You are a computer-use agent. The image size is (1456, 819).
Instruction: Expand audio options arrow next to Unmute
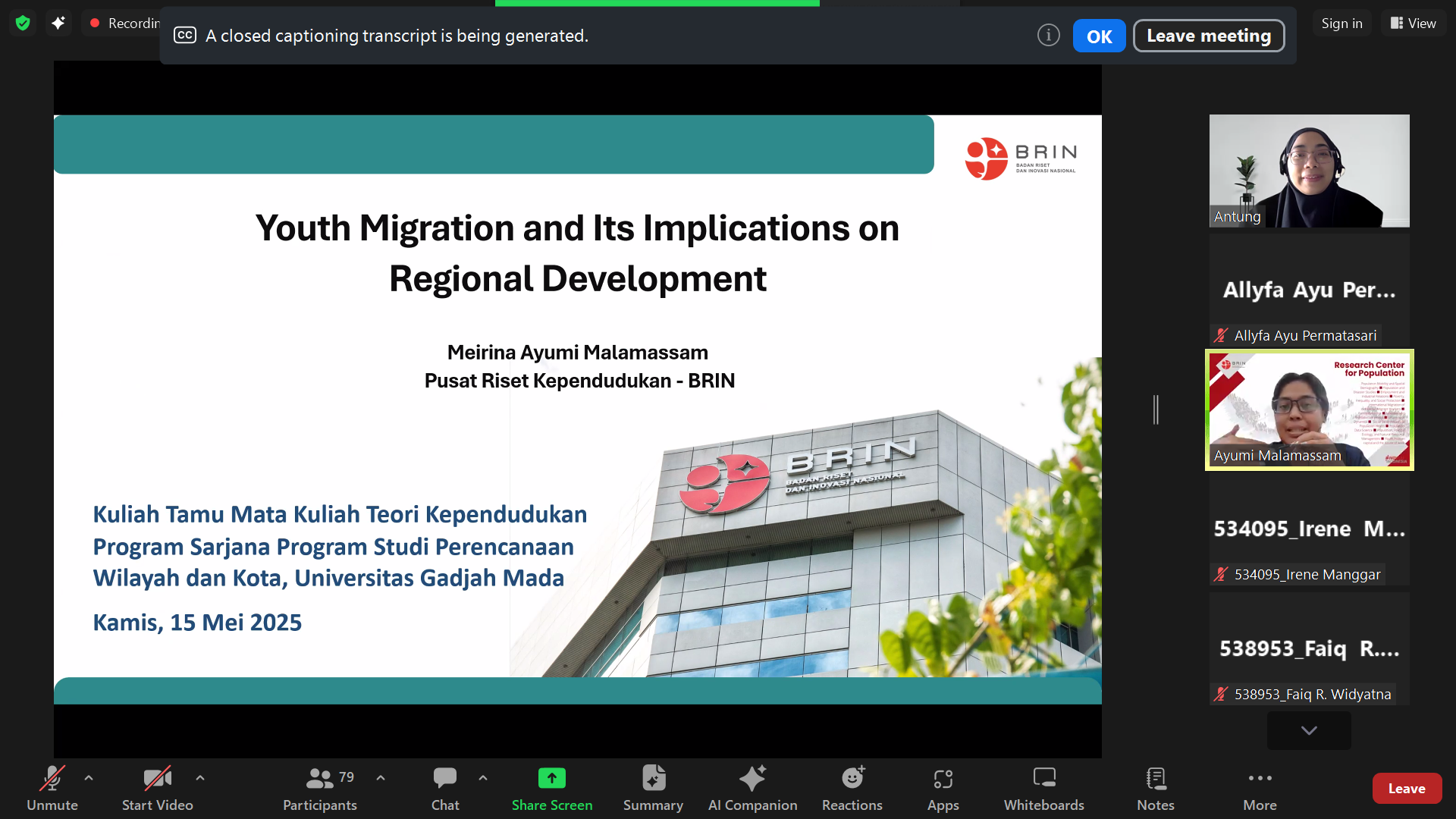(89, 778)
